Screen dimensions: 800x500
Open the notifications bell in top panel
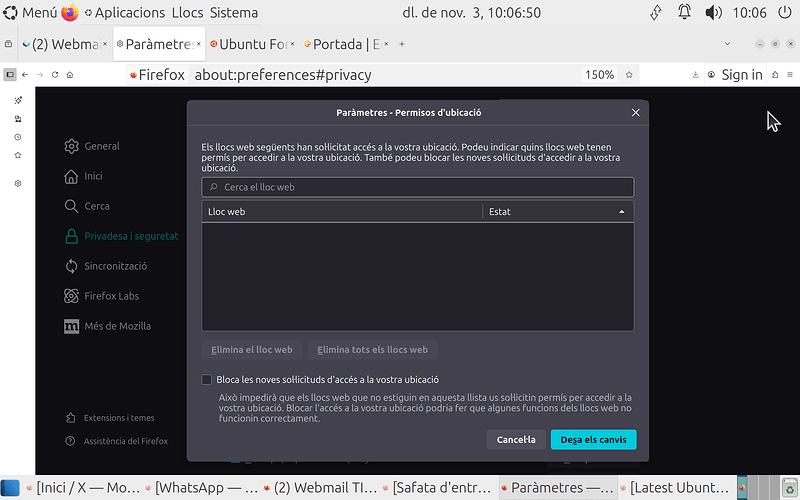(684, 13)
